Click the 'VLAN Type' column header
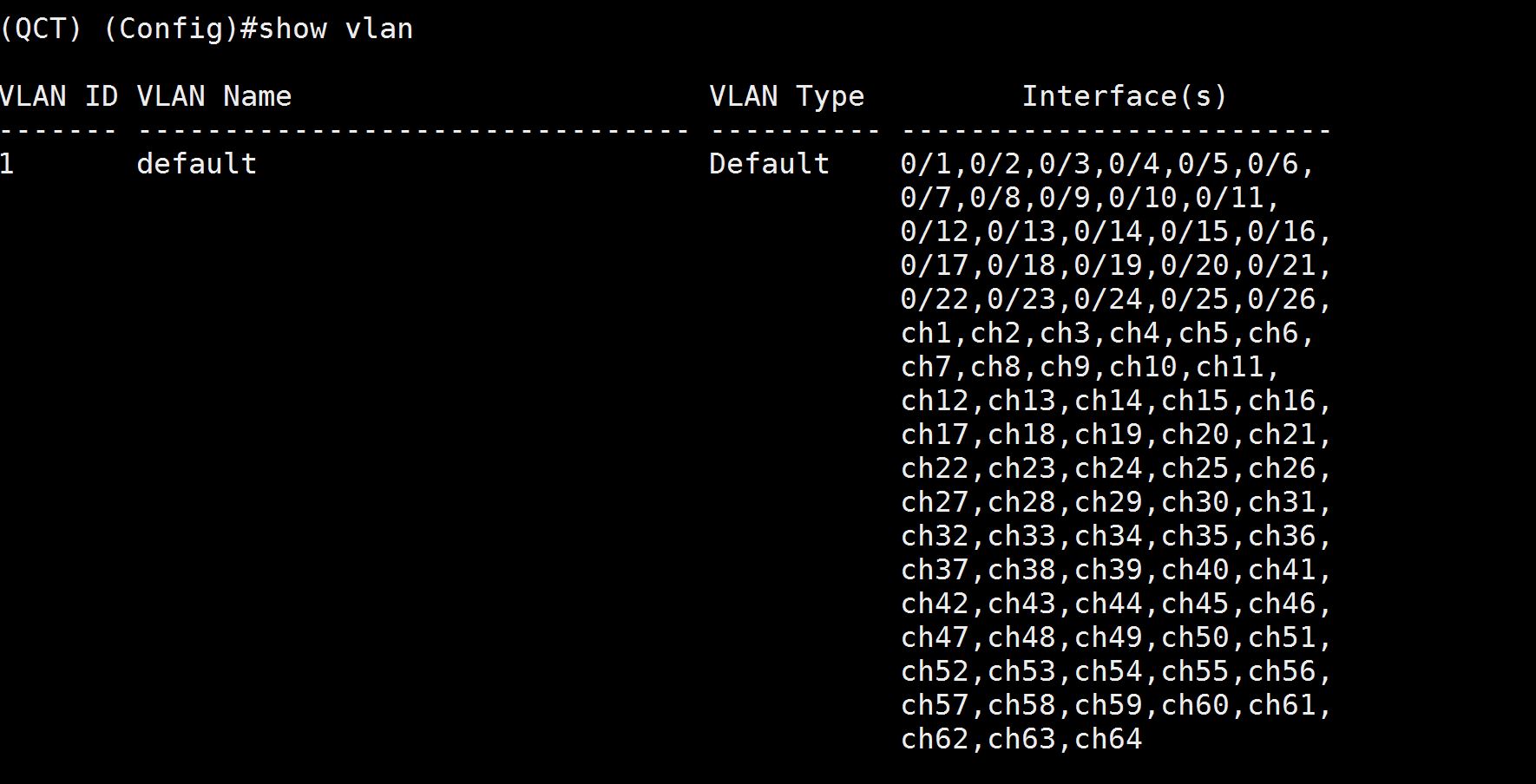Viewport: 1536px width, 784px height. (786, 96)
